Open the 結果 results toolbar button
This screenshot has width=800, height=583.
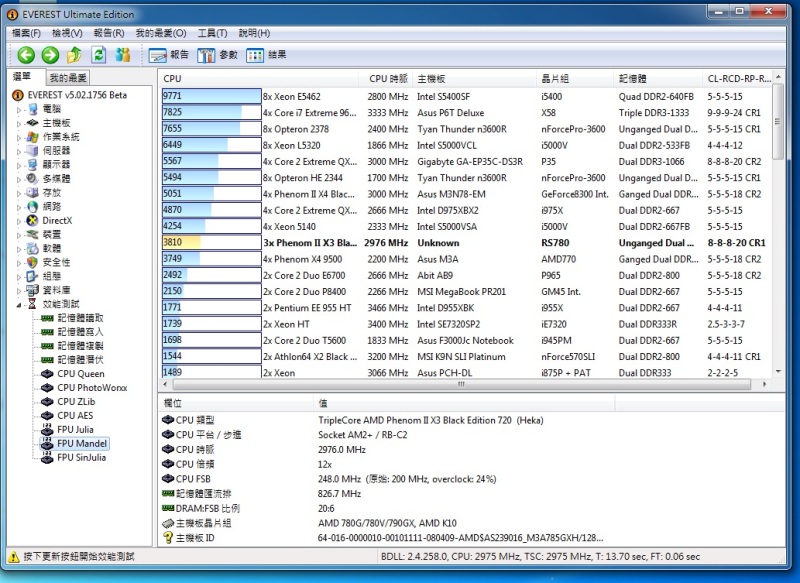[x=266, y=55]
